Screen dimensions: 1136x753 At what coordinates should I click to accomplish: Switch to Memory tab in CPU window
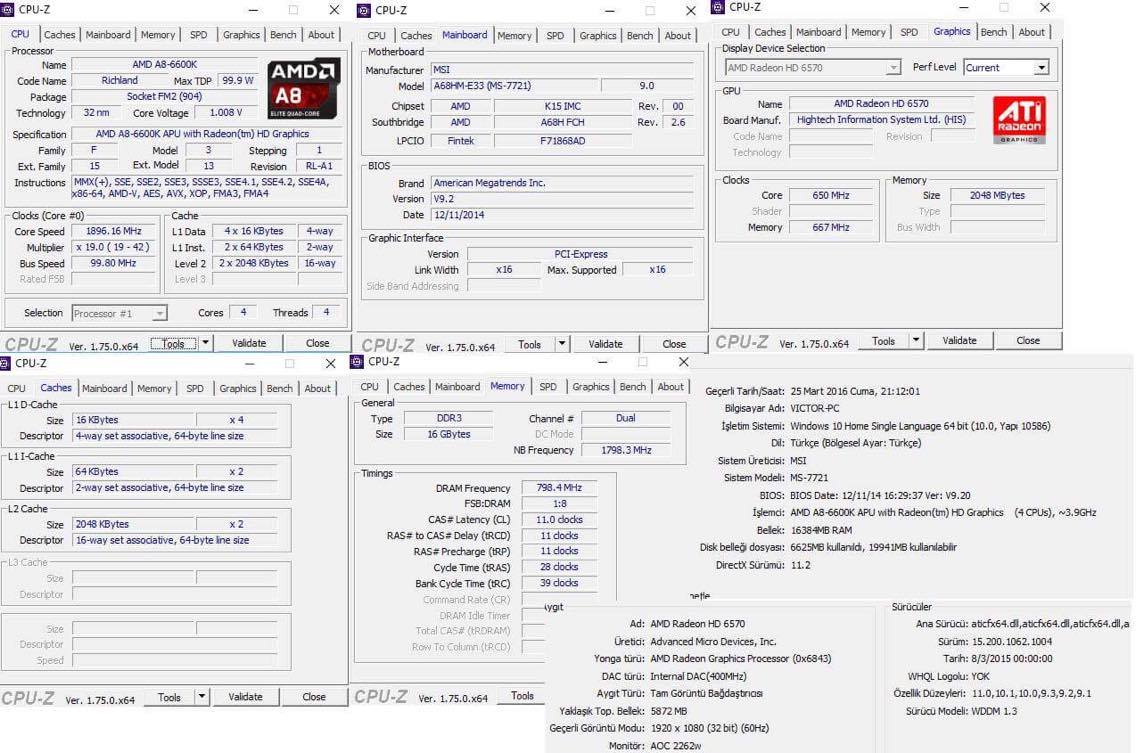tap(157, 35)
